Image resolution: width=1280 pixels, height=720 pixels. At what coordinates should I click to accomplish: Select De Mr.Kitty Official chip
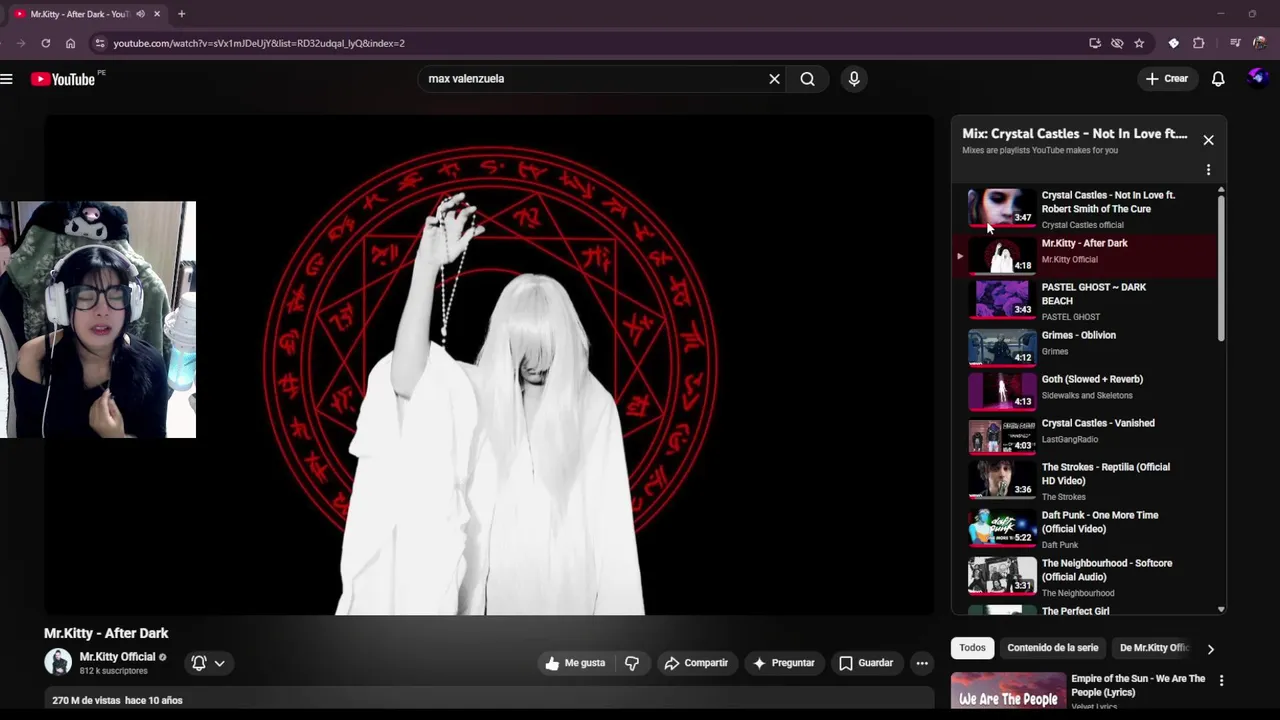point(1154,648)
